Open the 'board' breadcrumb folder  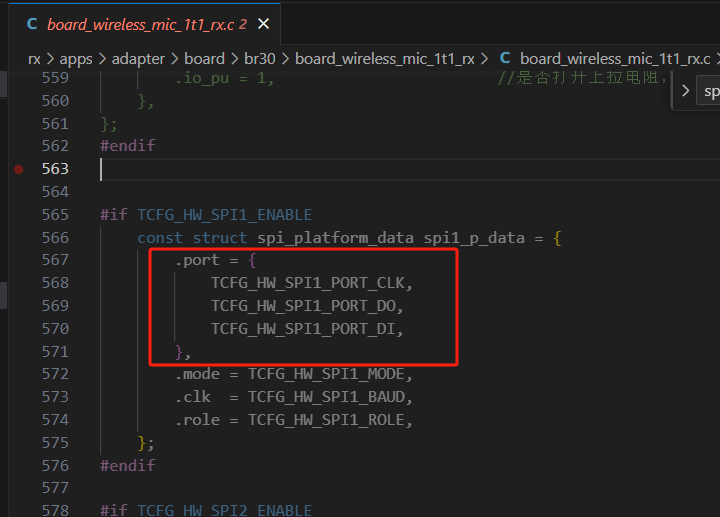[204, 59]
